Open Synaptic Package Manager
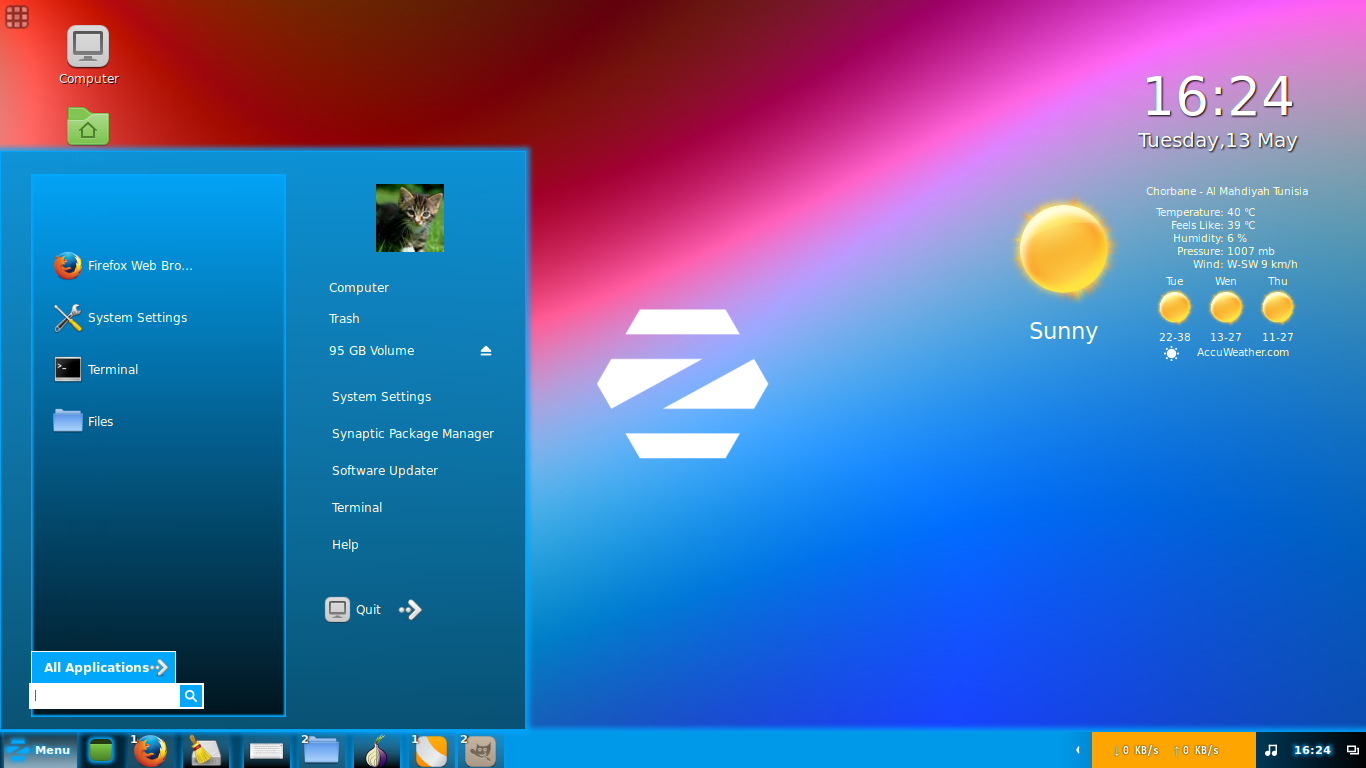The height and width of the screenshot is (768, 1366). tap(413, 434)
